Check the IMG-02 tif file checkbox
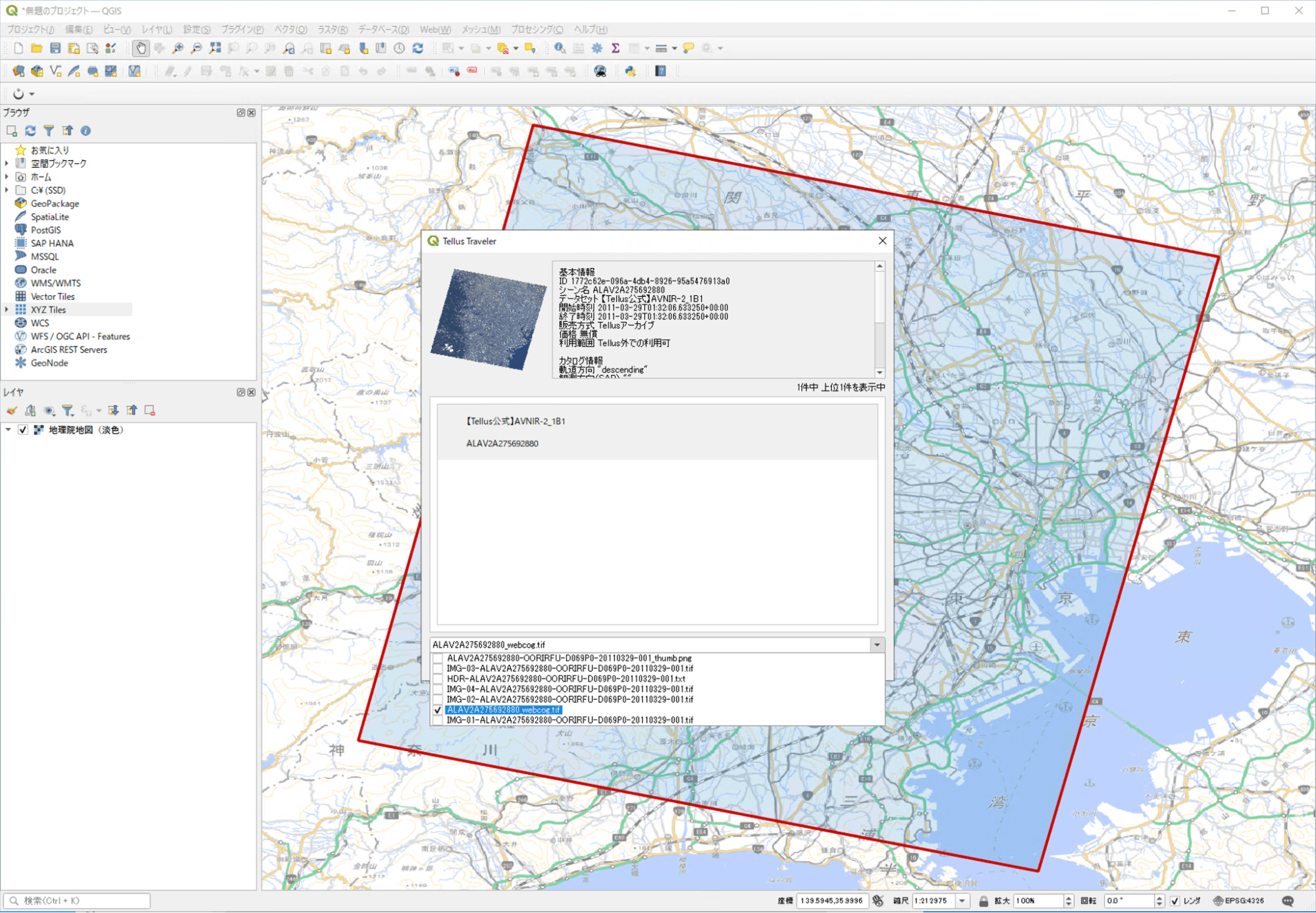1316x913 pixels. (x=438, y=699)
